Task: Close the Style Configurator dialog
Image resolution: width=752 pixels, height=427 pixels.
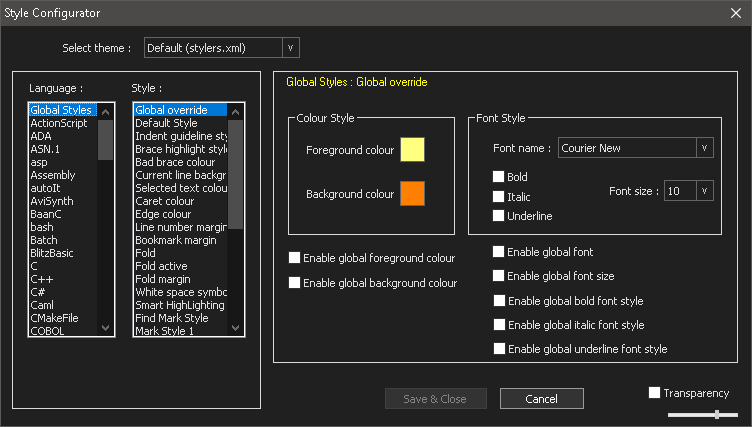Action: pos(736,13)
